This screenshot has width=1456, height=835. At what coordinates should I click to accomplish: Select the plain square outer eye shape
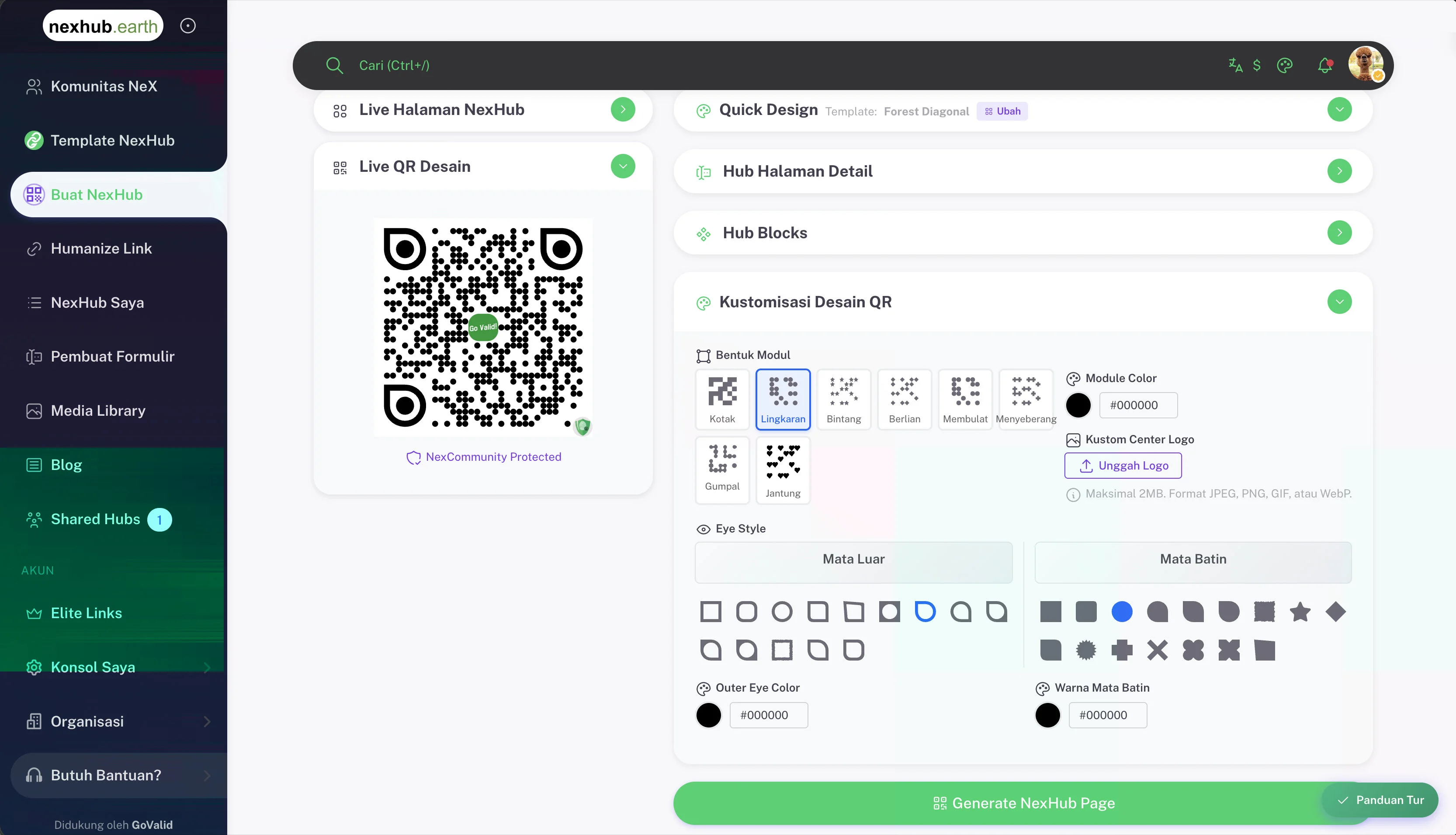coord(711,611)
